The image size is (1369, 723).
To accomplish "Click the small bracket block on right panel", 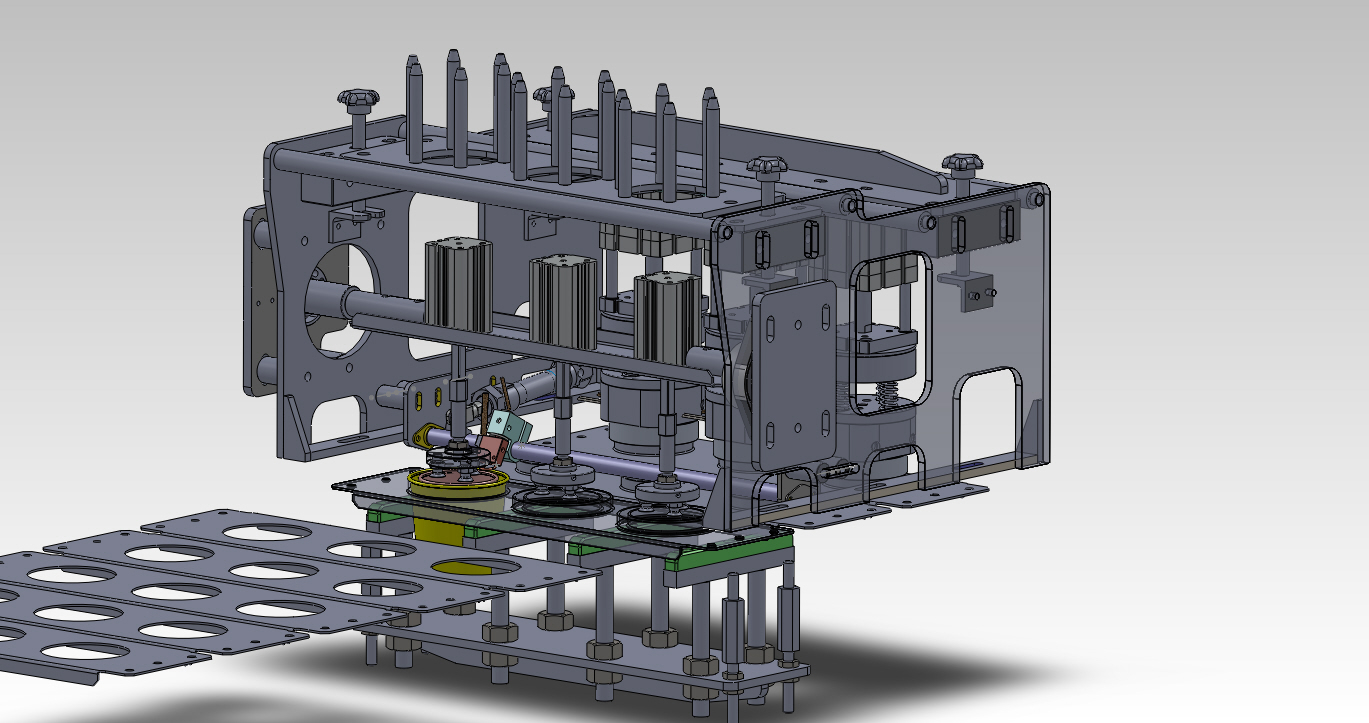I will (x=975, y=292).
